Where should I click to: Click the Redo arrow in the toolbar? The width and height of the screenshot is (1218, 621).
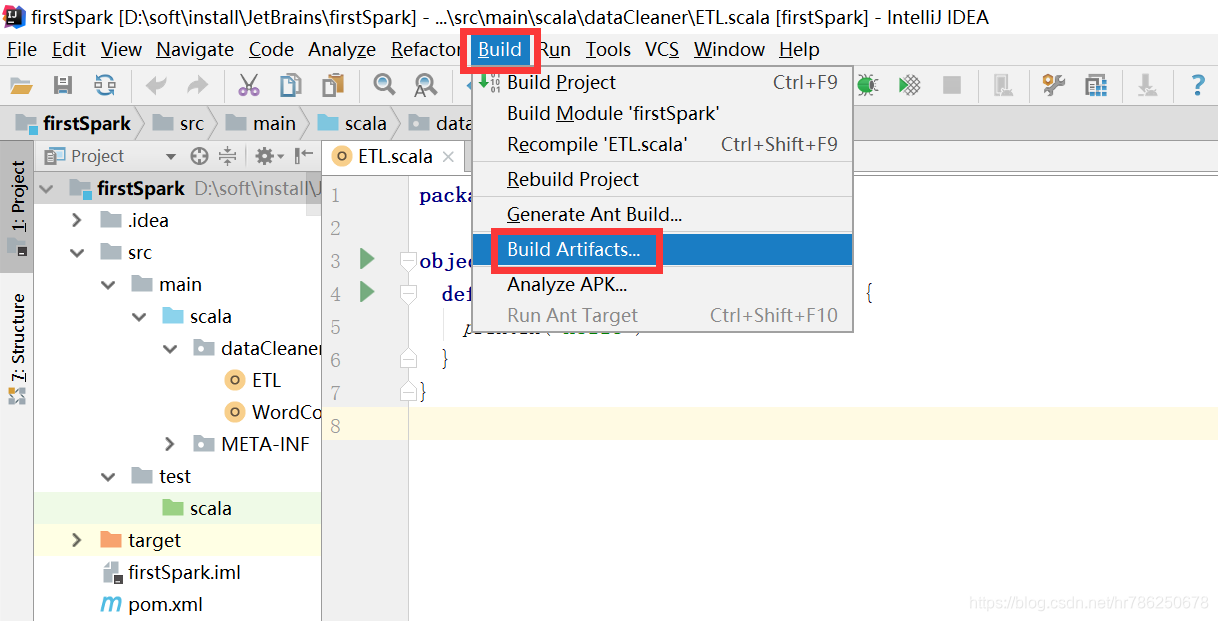pos(198,86)
